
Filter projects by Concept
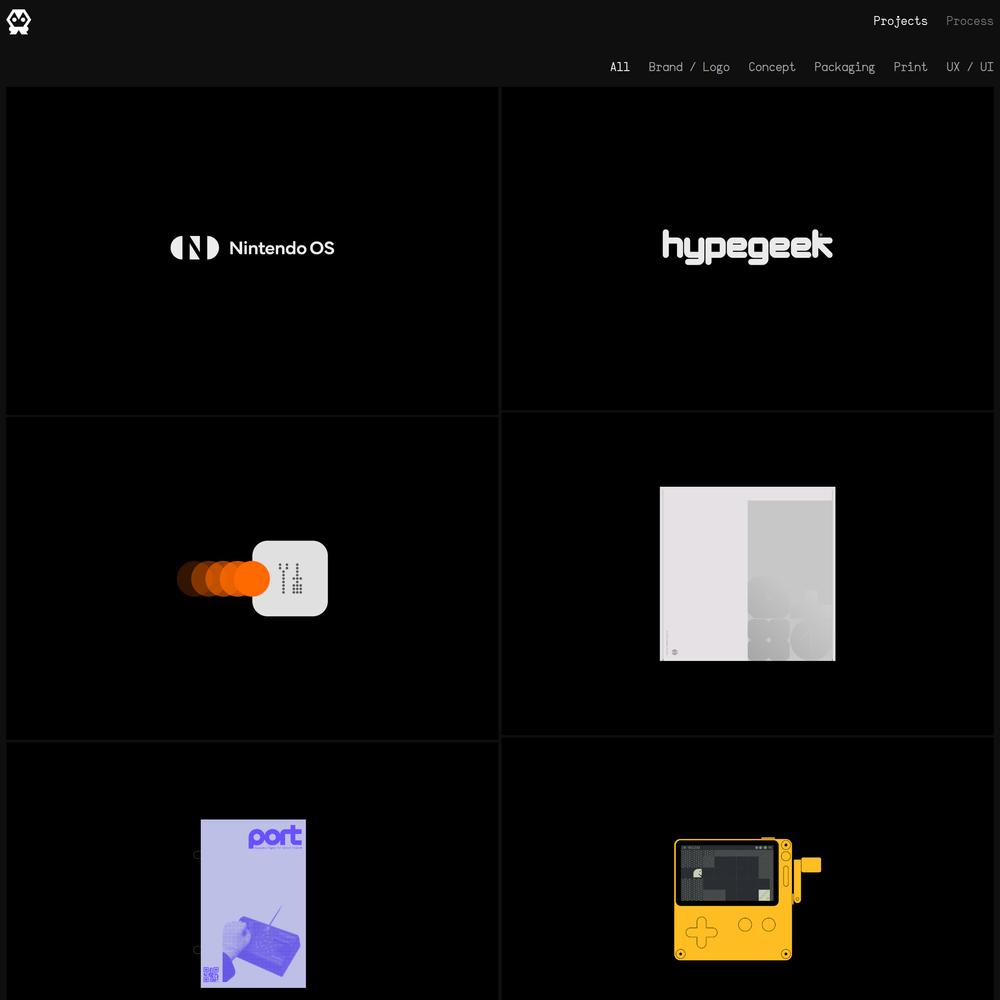(x=772, y=67)
